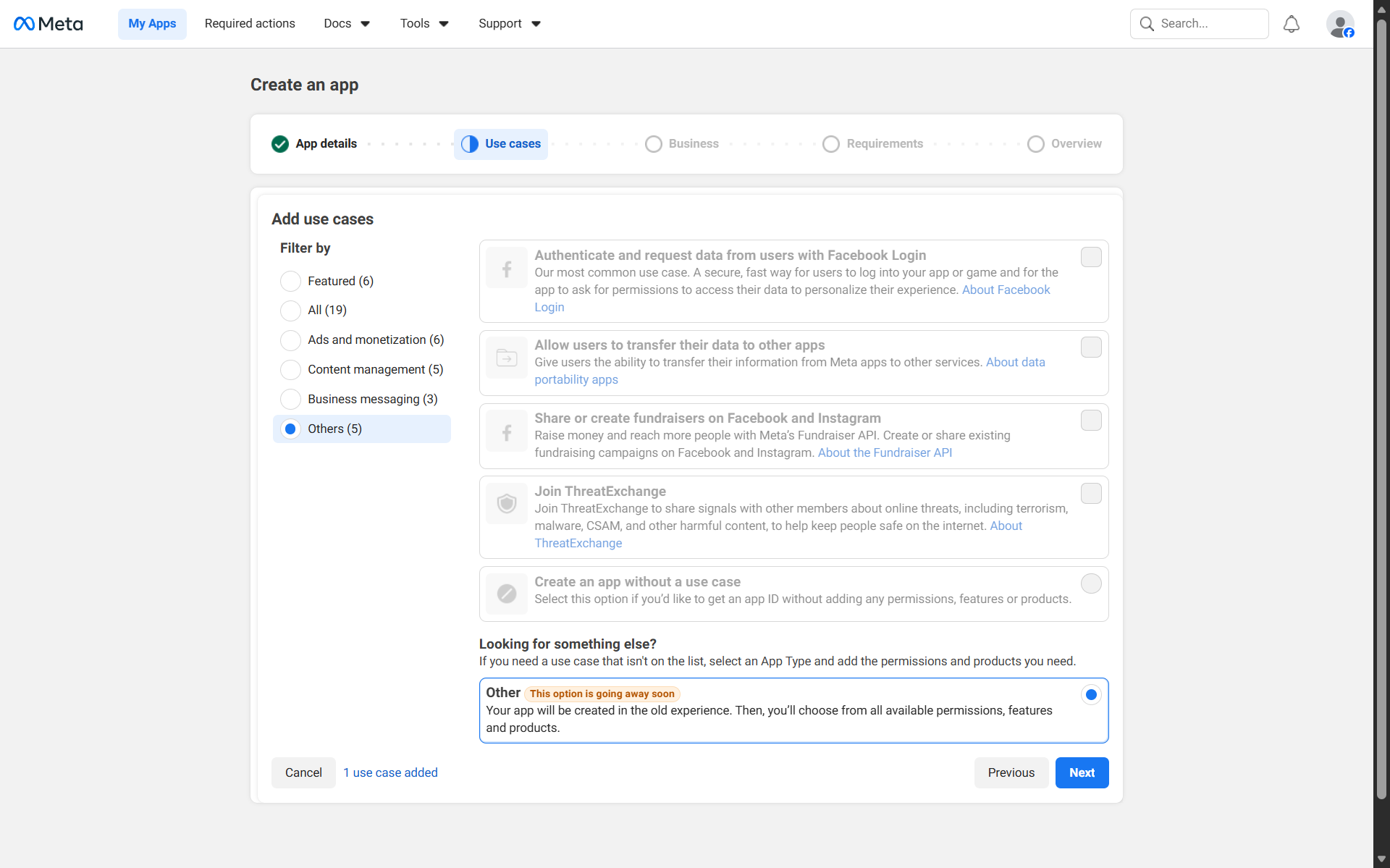This screenshot has height=868, width=1390.
Task: Click the Facebook Login use case icon
Action: pos(507,269)
